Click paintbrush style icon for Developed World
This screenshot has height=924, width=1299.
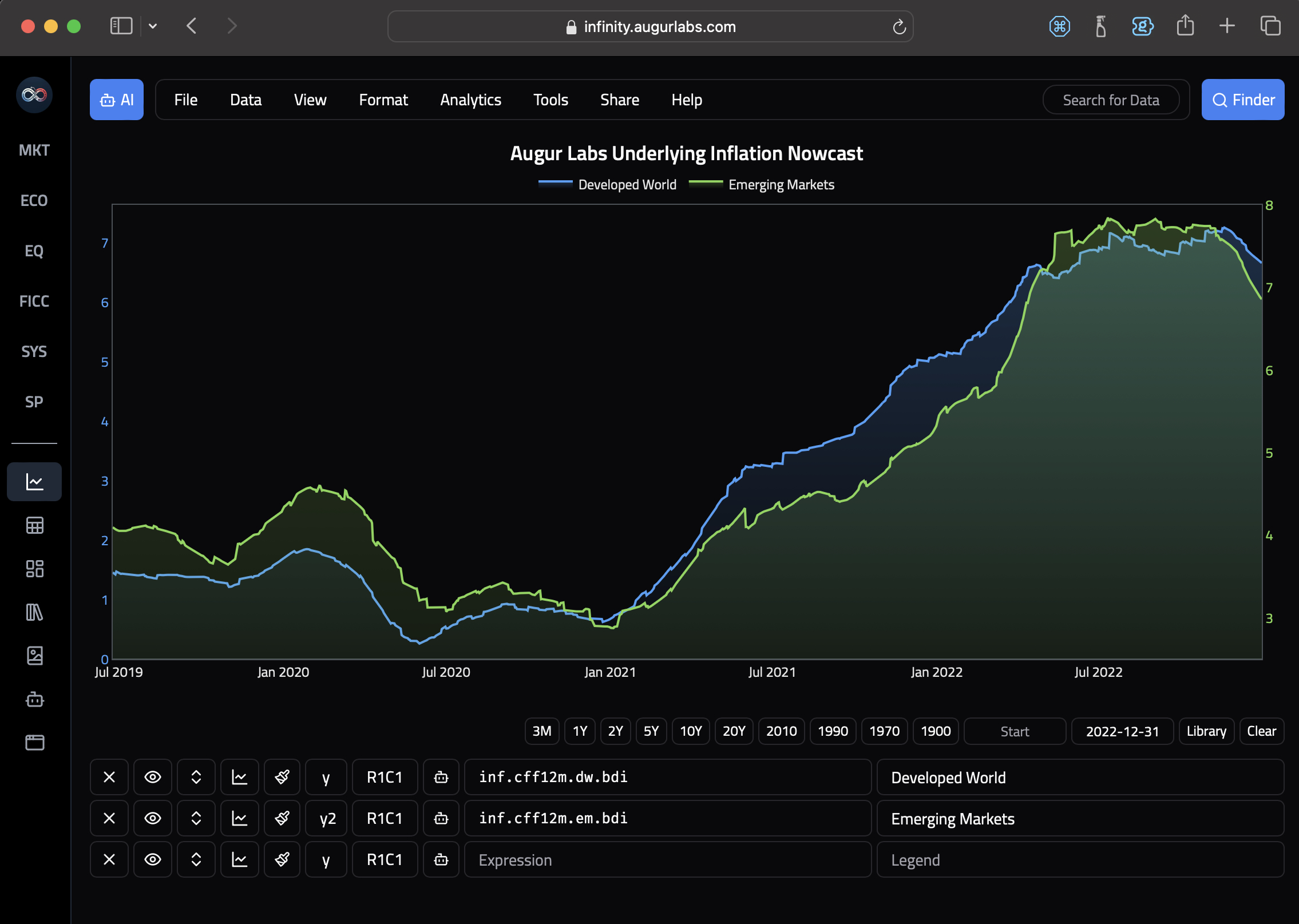[282, 777]
